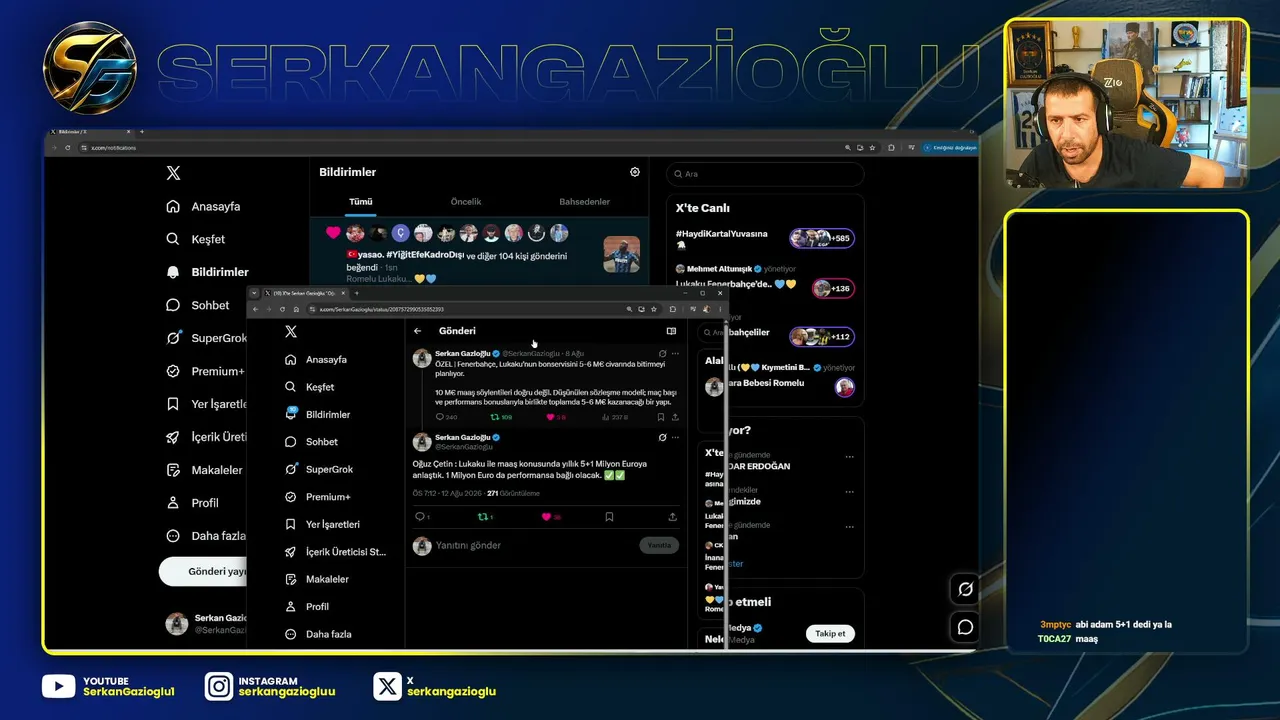Select the Öncelik notifications tab
The image size is (1280, 720).
[x=466, y=202]
